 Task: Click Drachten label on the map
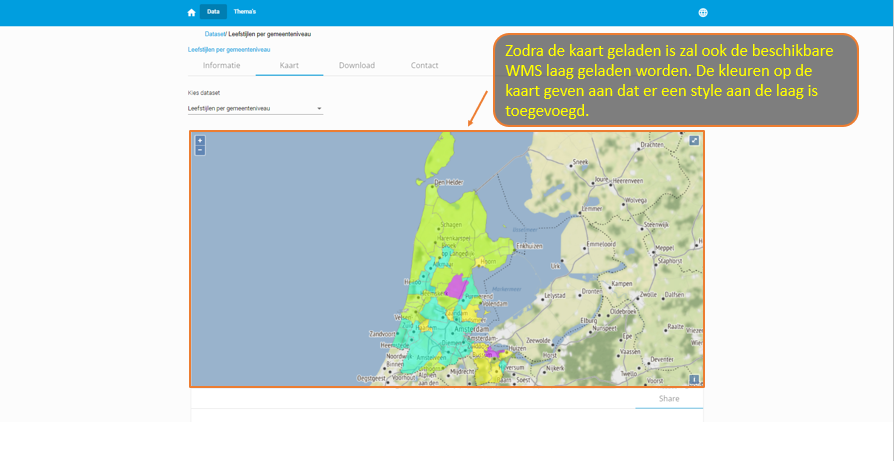(652, 145)
